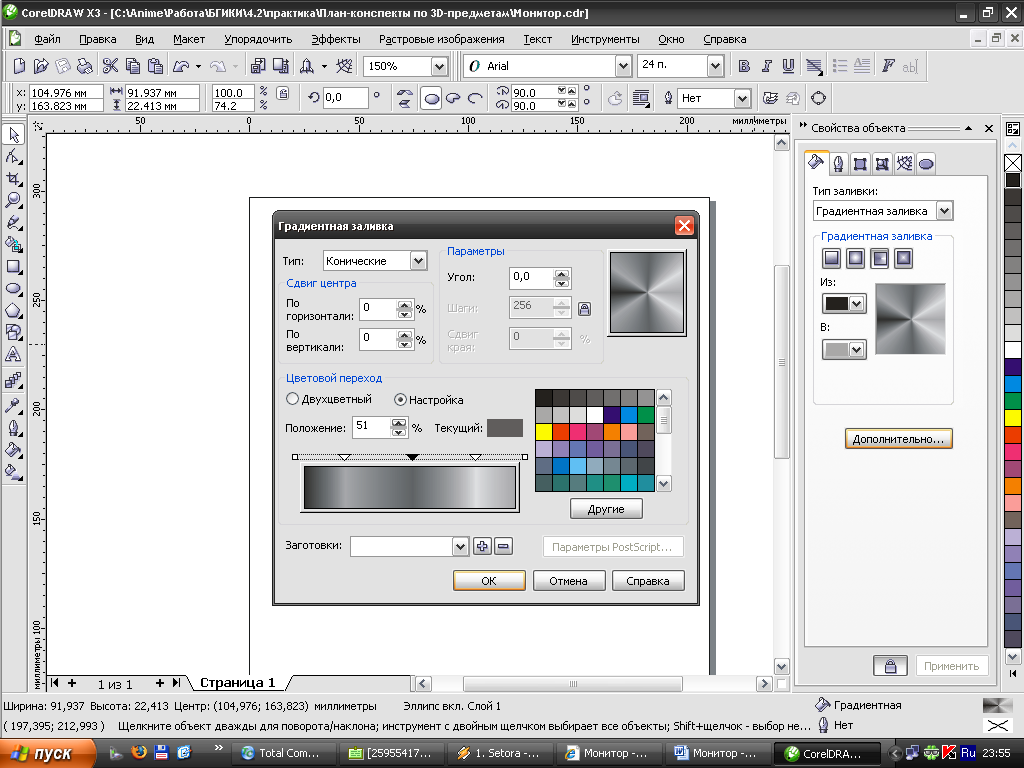Open the Тип заливки dropdown
The height and width of the screenshot is (768, 1024).
[944, 211]
